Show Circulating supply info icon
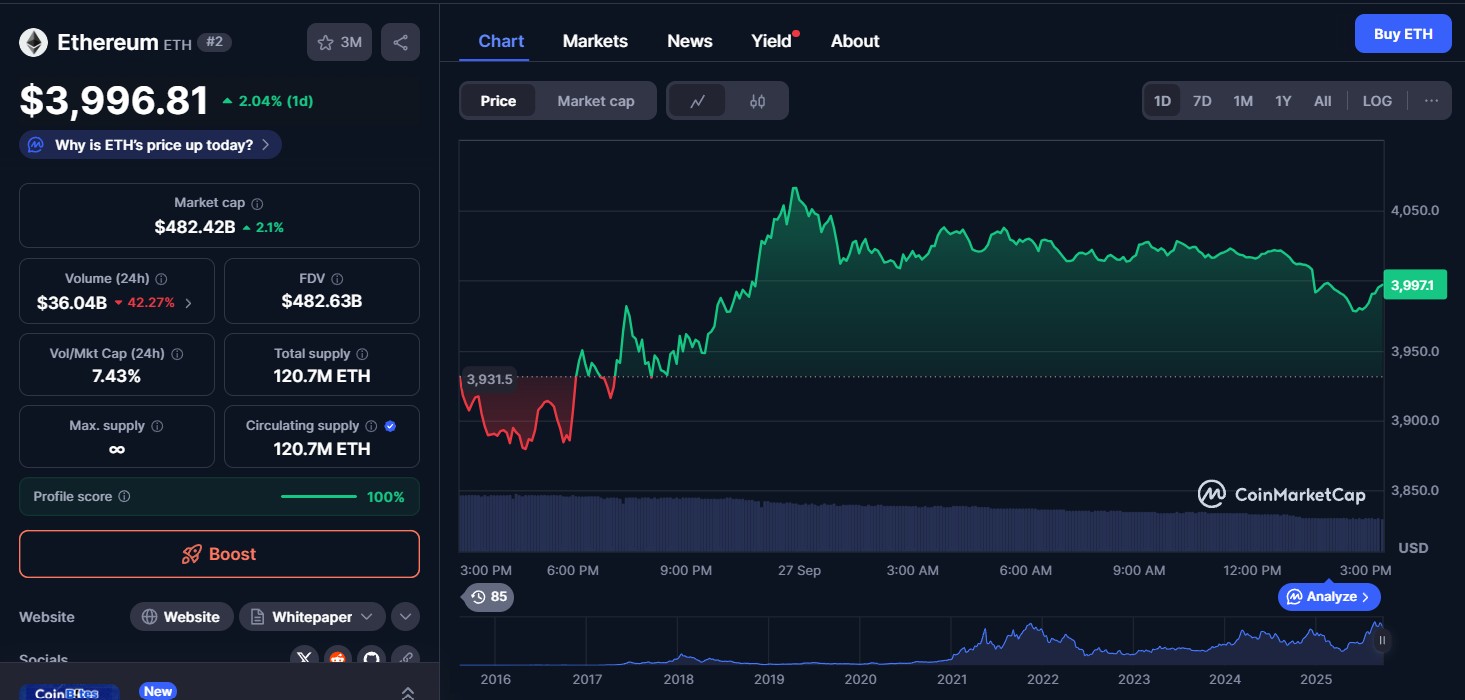 [x=371, y=426]
